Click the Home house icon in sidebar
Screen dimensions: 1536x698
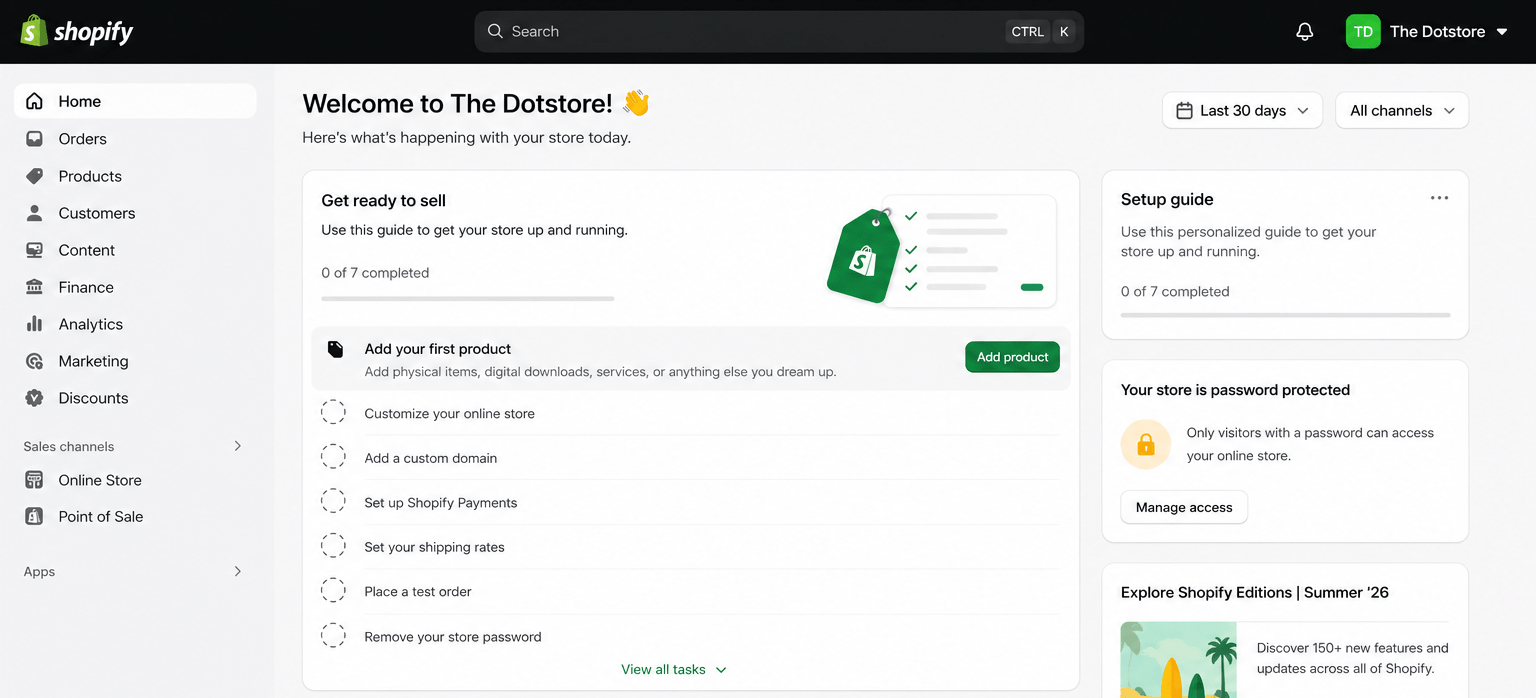coord(34,101)
